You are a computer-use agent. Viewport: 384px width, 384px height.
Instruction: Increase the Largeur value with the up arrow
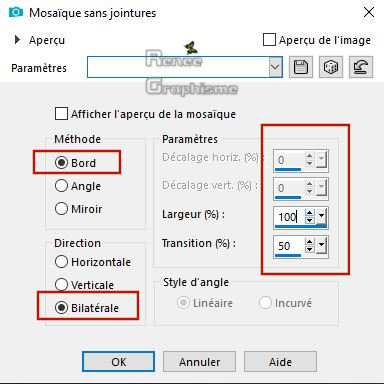[310, 213]
